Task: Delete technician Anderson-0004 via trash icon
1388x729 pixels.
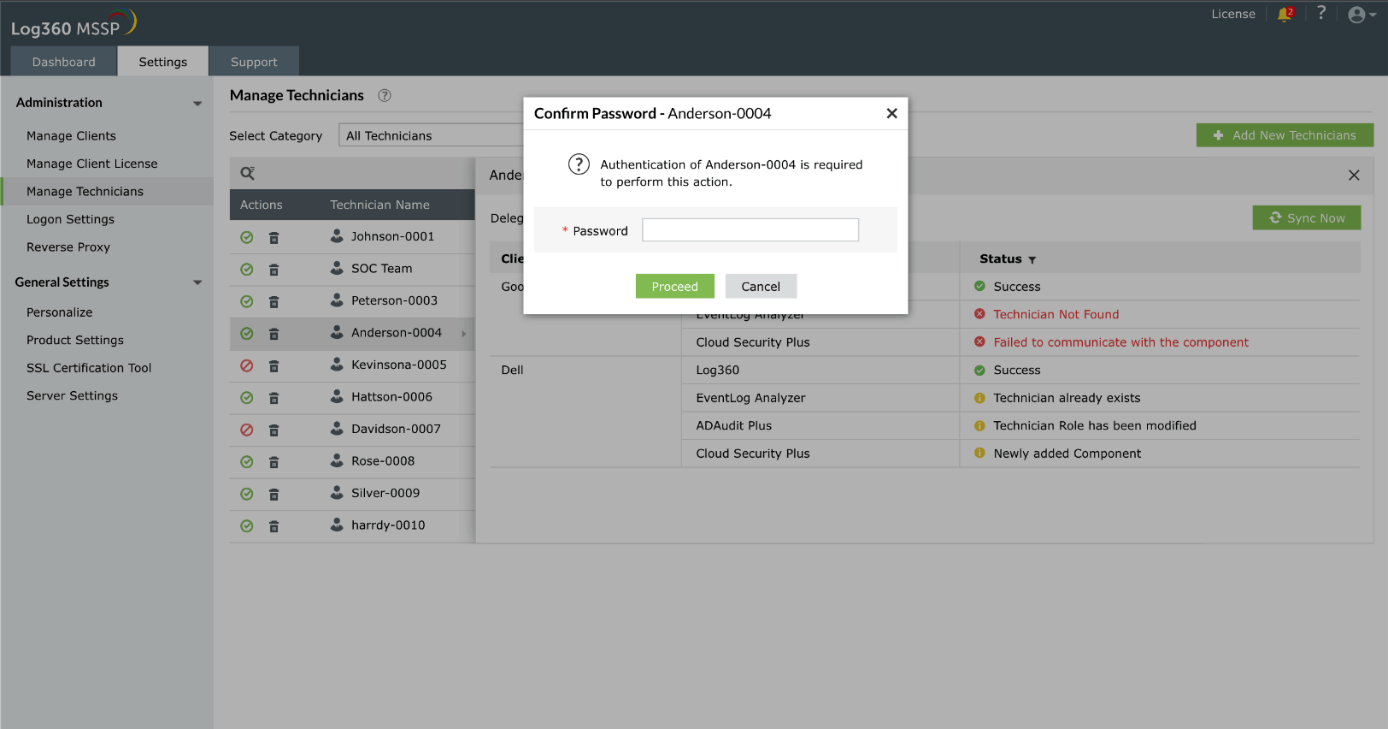Action: 274,333
